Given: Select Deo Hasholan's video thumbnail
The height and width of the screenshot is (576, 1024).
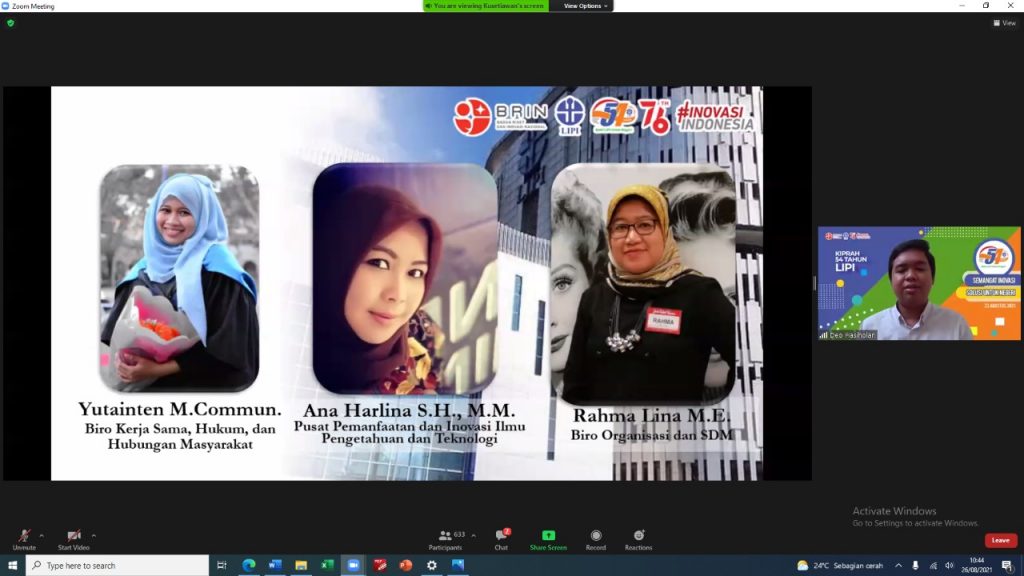Looking at the screenshot, I should [x=918, y=283].
